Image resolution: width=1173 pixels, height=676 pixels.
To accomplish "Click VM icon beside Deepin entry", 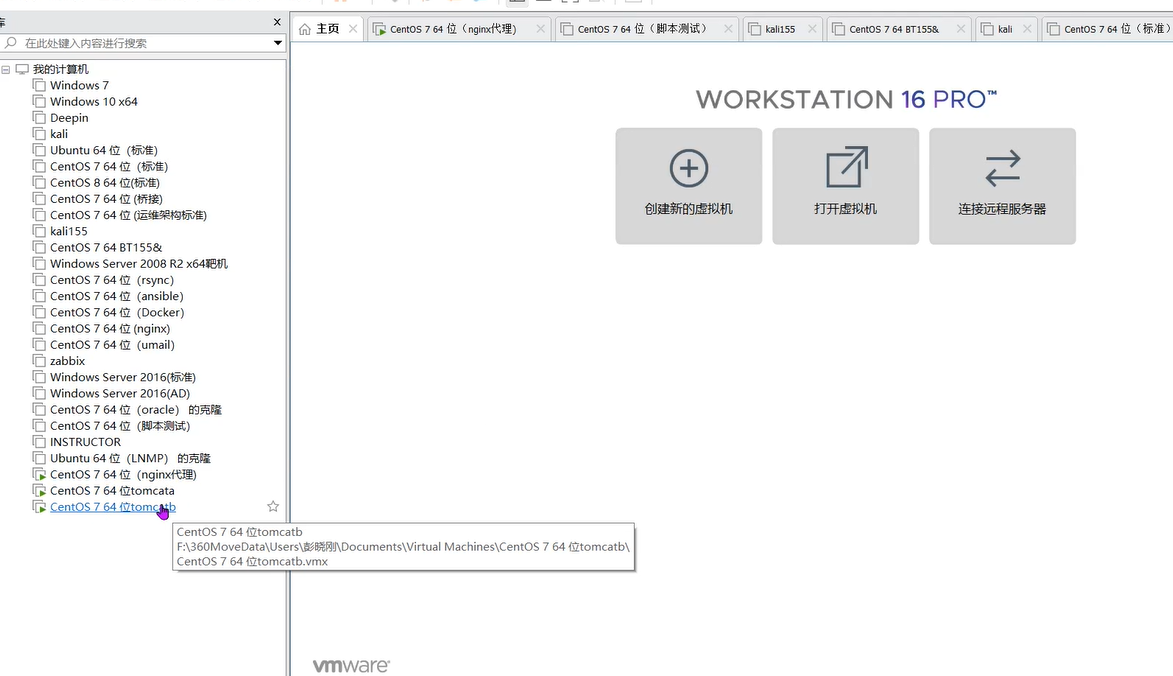I will click(x=39, y=117).
